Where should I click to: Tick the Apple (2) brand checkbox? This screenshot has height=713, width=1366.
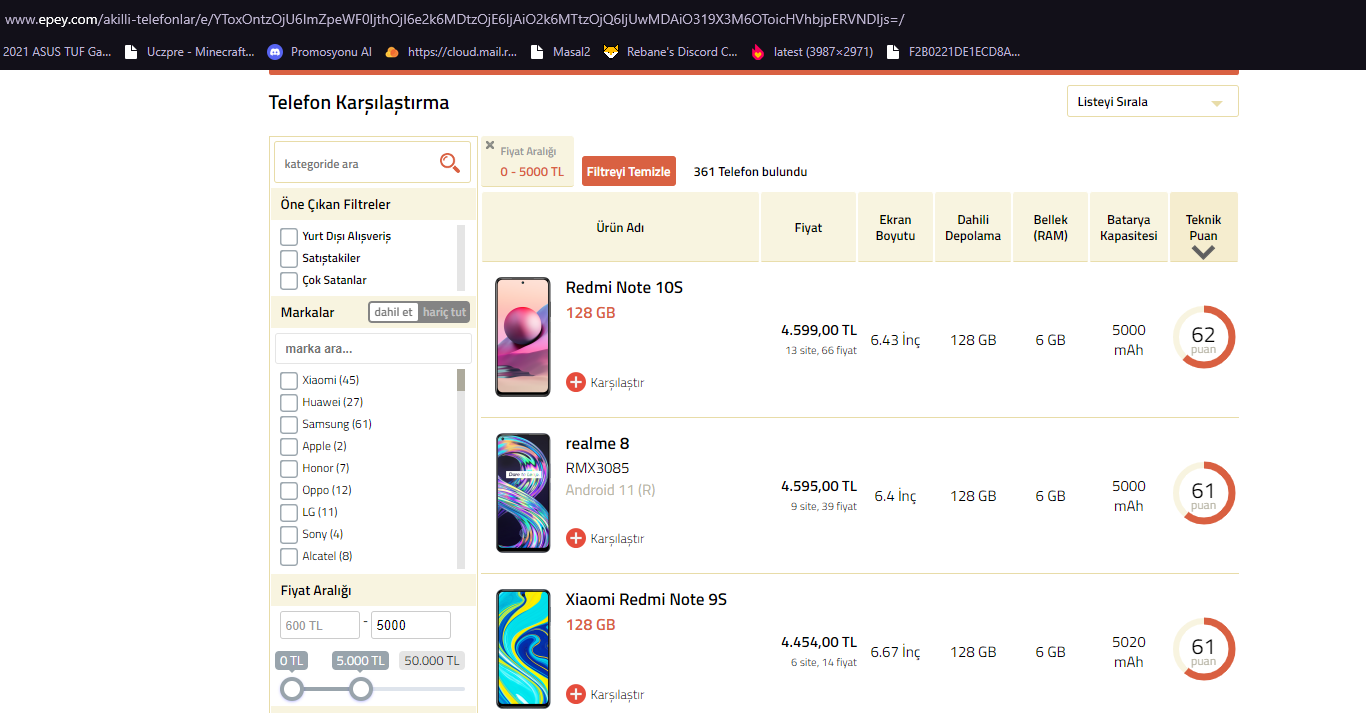click(x=289, y=447)
